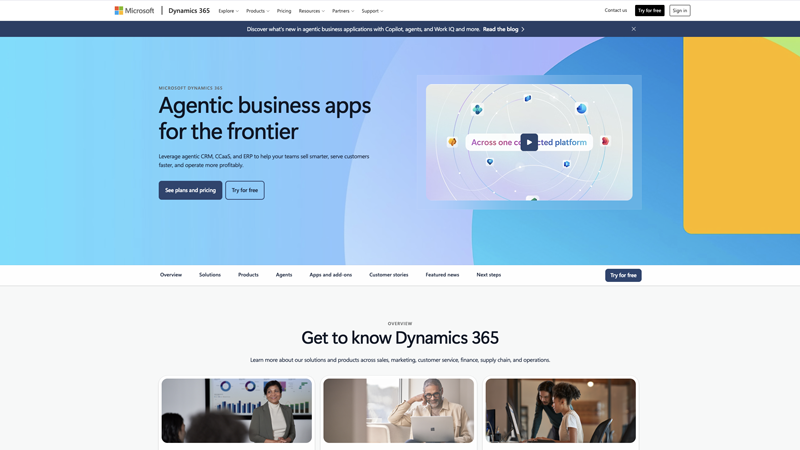
Task: Open card with man using laptop
Action: (398, 411)
